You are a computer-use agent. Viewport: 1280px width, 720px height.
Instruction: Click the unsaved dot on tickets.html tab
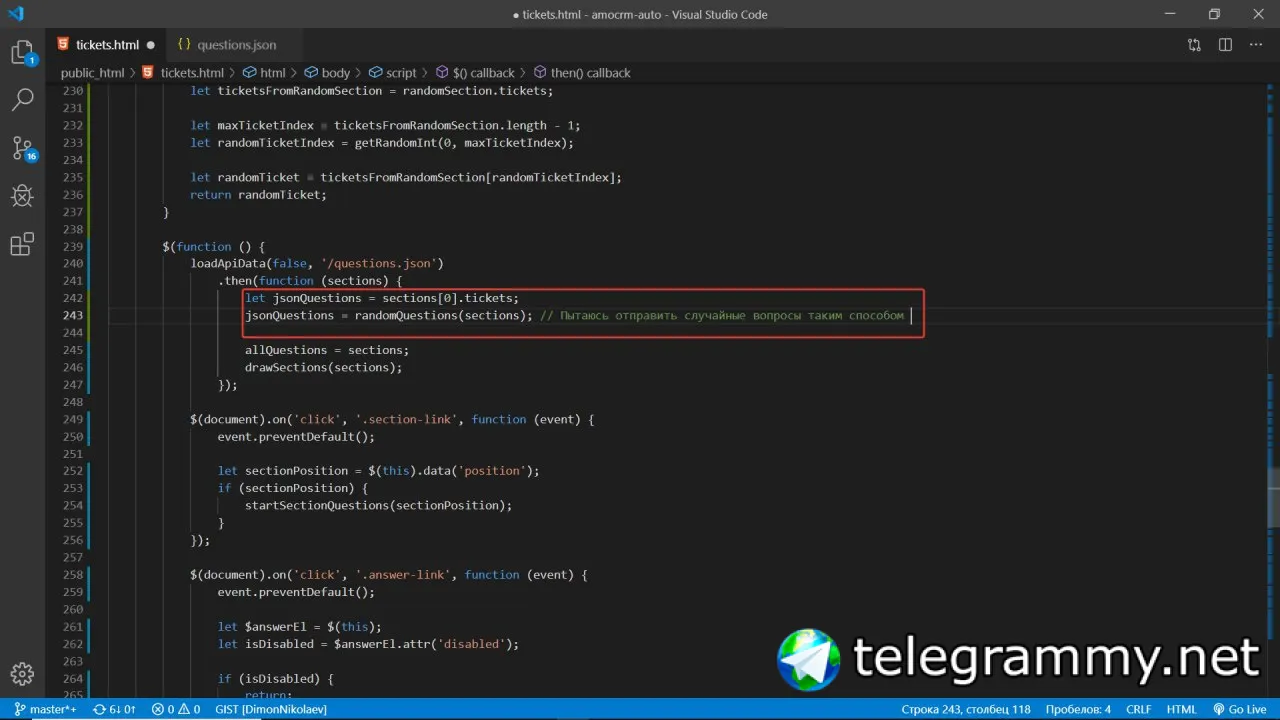click(x=151, y=45)
